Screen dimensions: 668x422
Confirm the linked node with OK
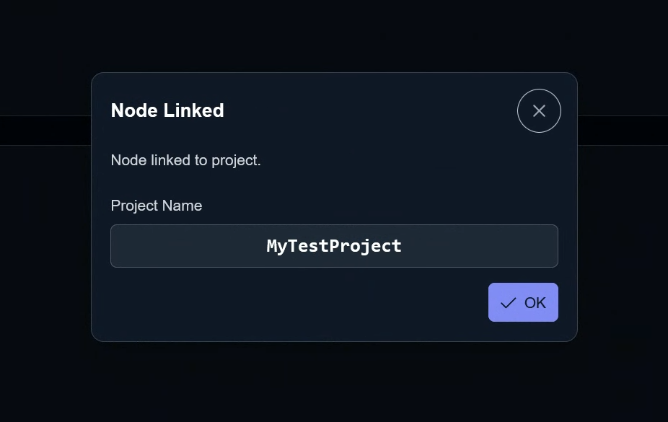click(x=523, y=302)
